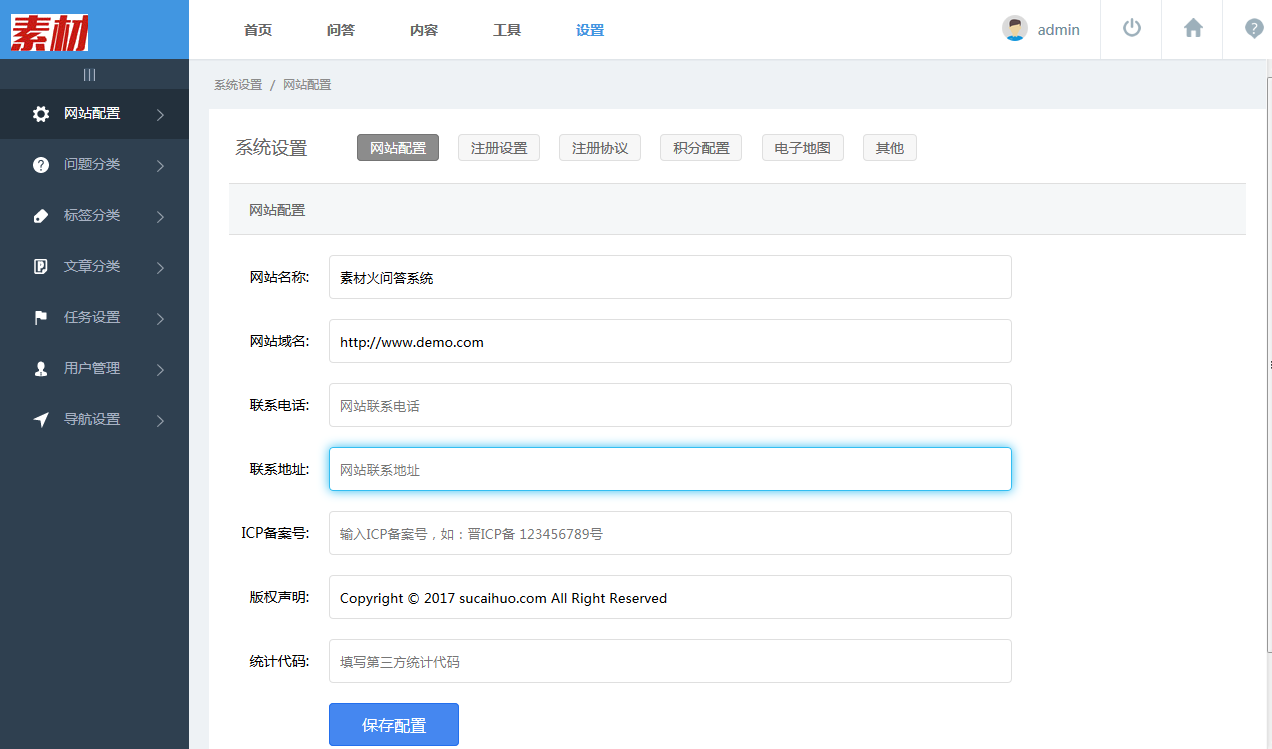Open the 内容 top menu
Viewport: 1272px width, 749px height.
[424, 30]
